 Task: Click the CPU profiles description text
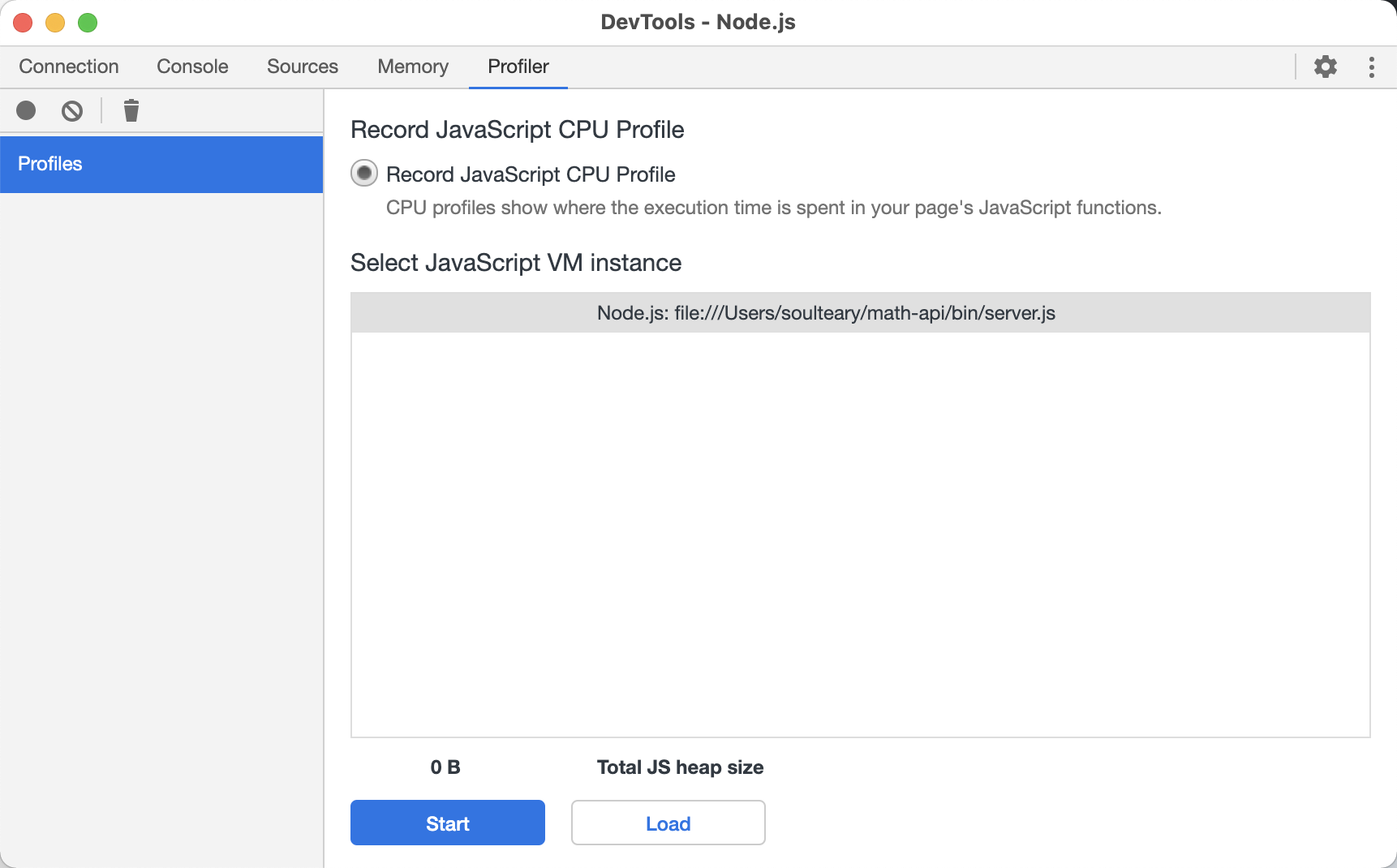(774, 208)
